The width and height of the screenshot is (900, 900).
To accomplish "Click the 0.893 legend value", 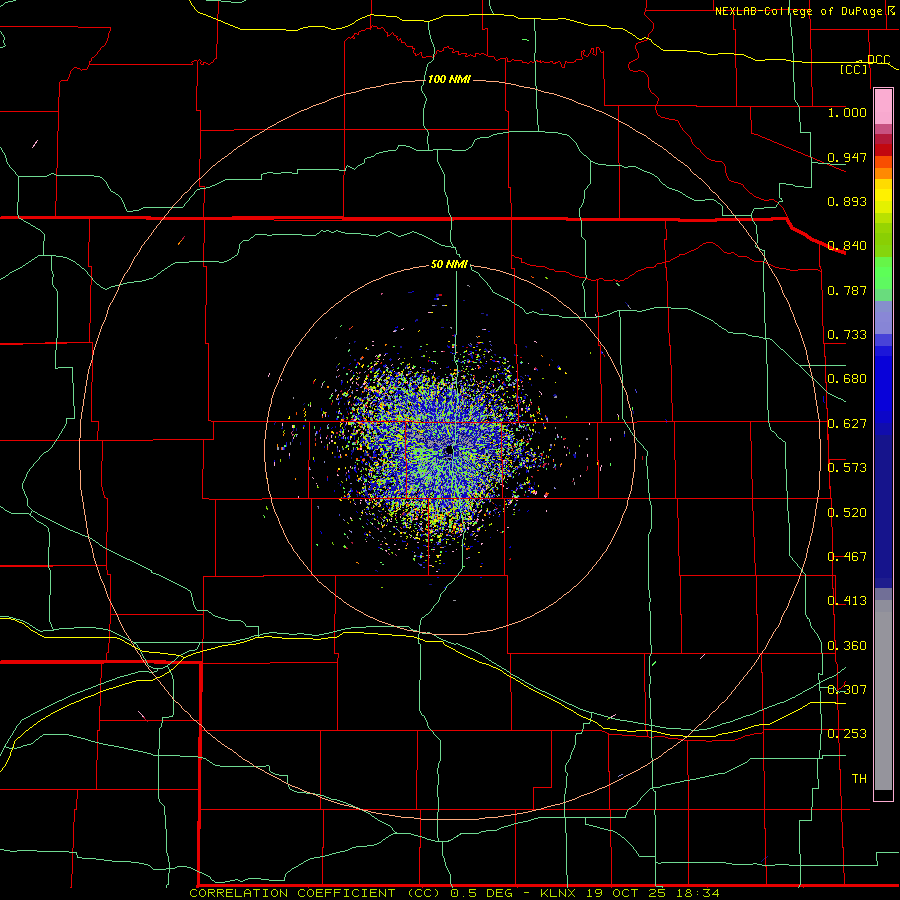I will point(847,201).
